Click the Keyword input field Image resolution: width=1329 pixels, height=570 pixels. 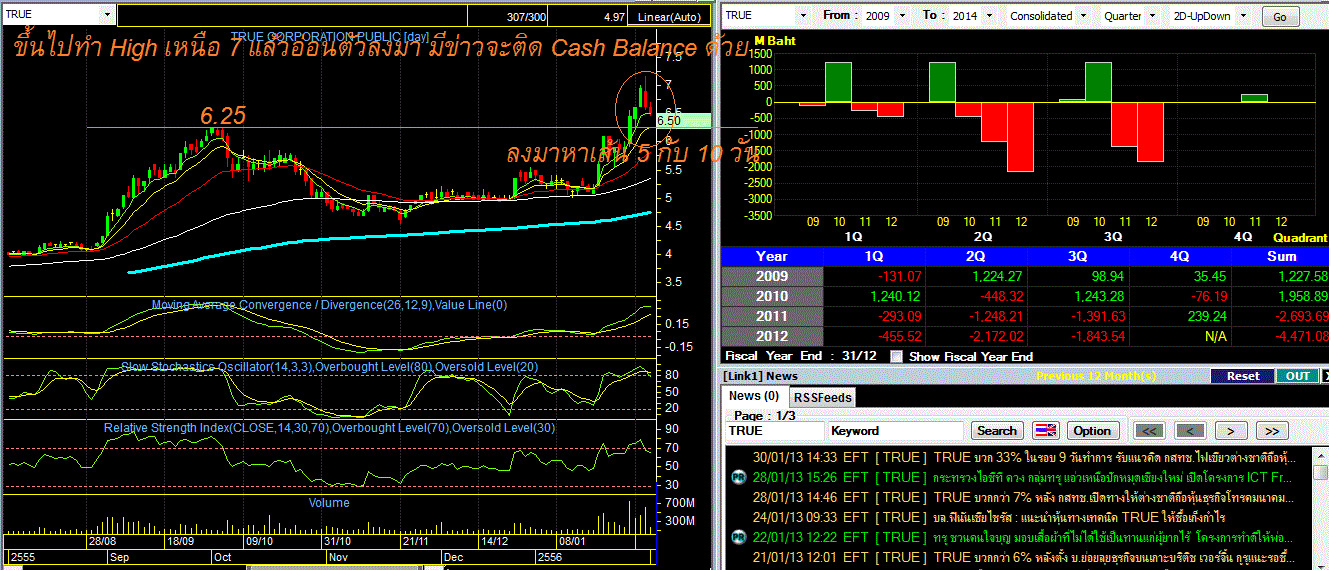[897, 430]
